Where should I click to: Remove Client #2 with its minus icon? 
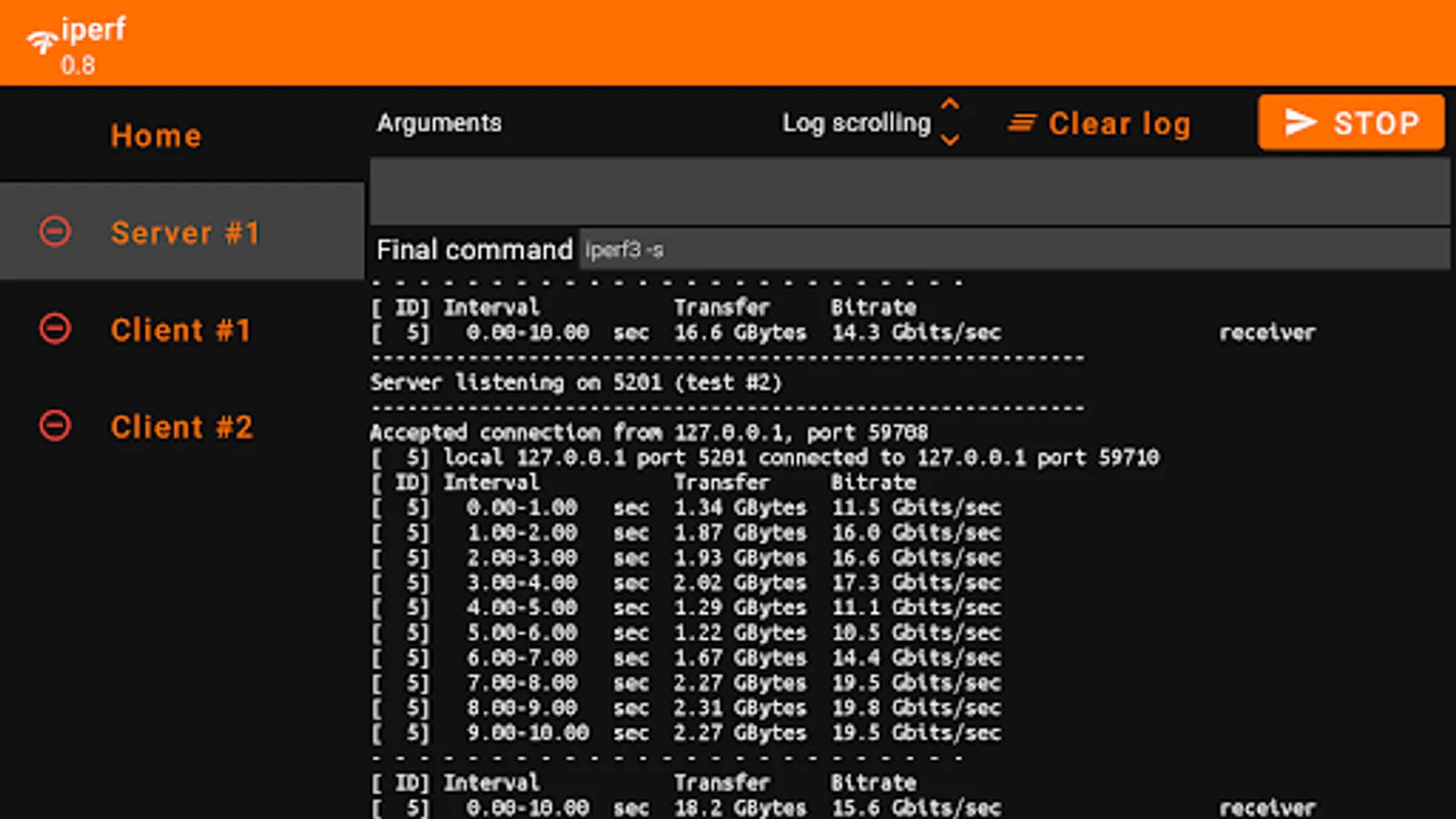pos(55,425)
